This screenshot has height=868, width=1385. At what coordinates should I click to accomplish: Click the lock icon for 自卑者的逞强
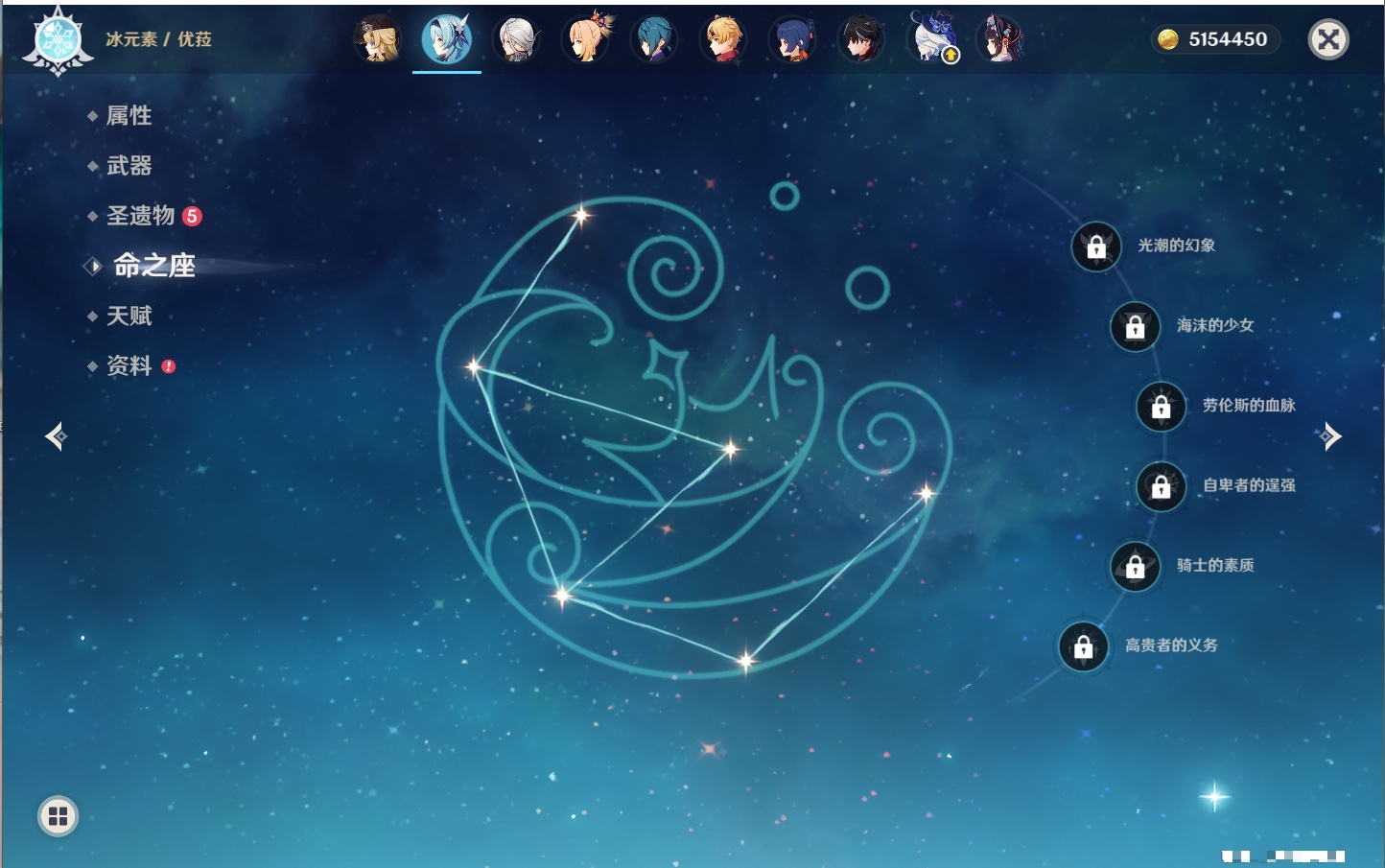(x=1162, y=486)
